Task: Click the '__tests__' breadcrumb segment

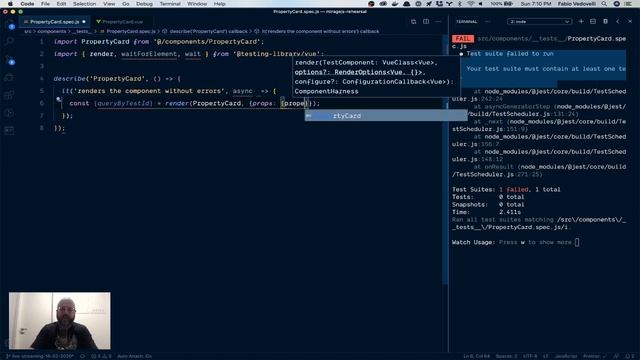Action: (82, 31)
